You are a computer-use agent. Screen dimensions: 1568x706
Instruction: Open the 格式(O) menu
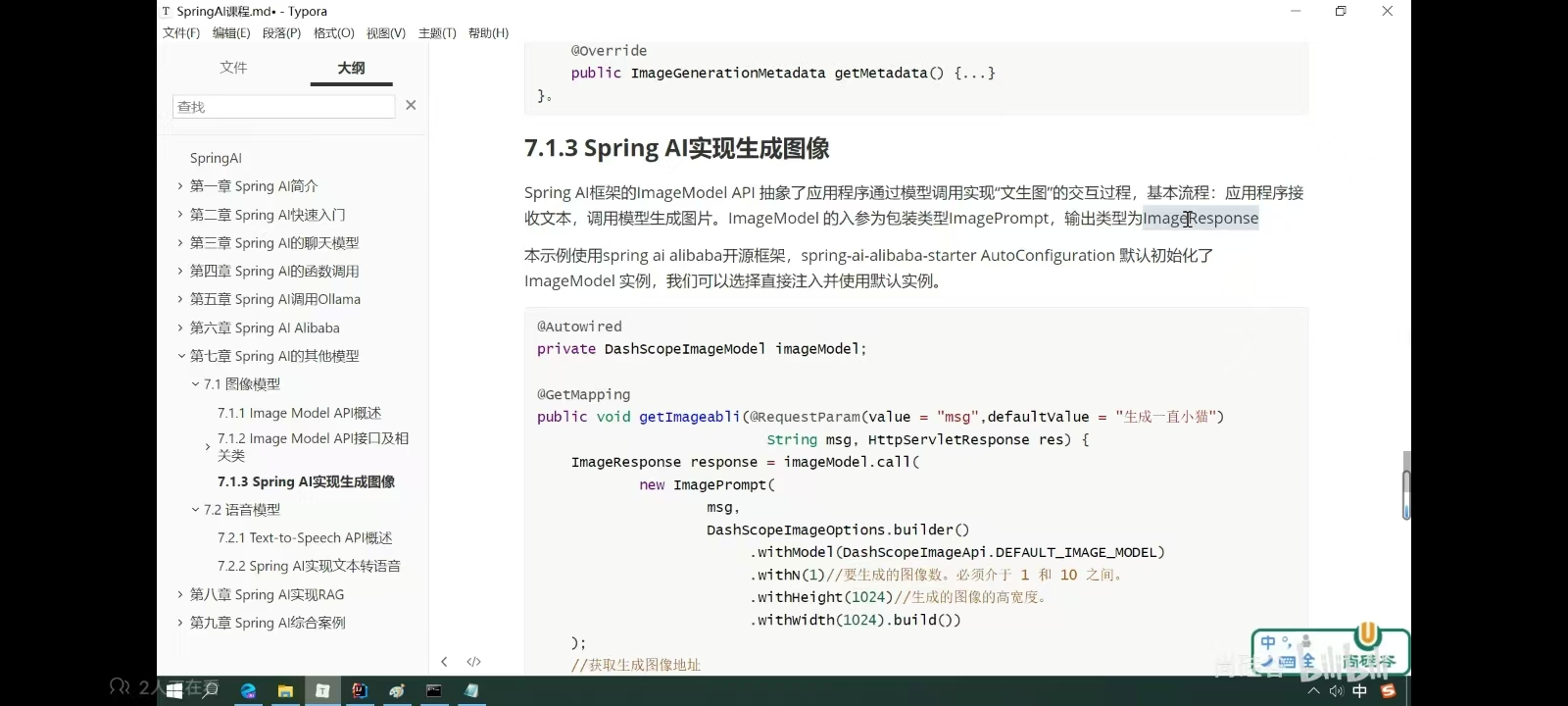[333, 33]
